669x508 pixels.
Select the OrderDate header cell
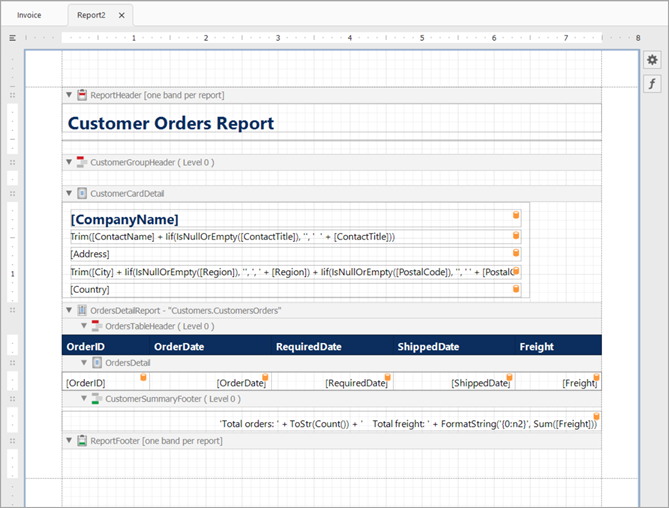(210, 346)
